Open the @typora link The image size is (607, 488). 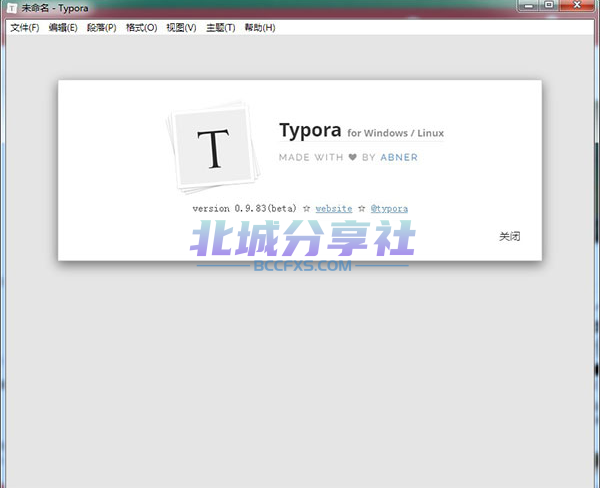pyautogui.click(x=389, y=209)
